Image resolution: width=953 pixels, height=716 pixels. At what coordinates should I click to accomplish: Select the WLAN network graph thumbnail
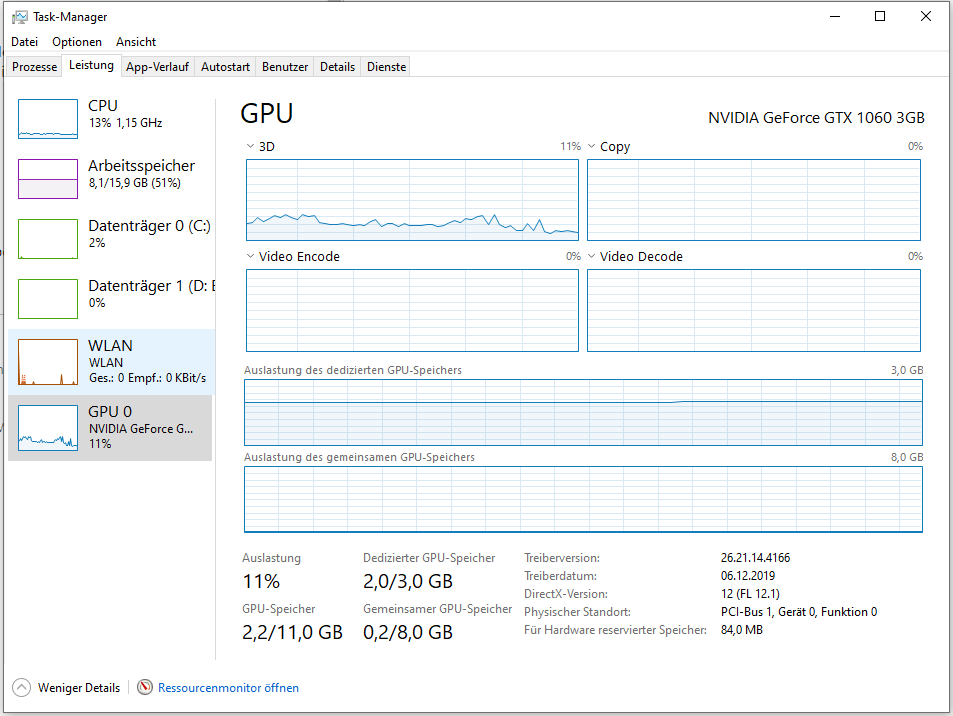48,362
